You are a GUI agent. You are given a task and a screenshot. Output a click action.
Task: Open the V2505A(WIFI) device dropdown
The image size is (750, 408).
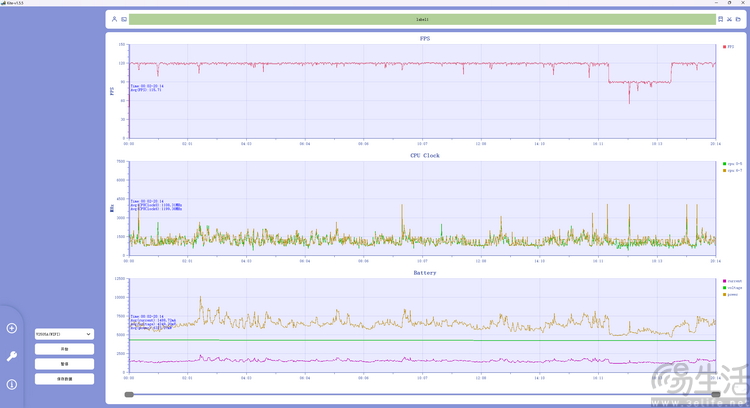point(64,334)
